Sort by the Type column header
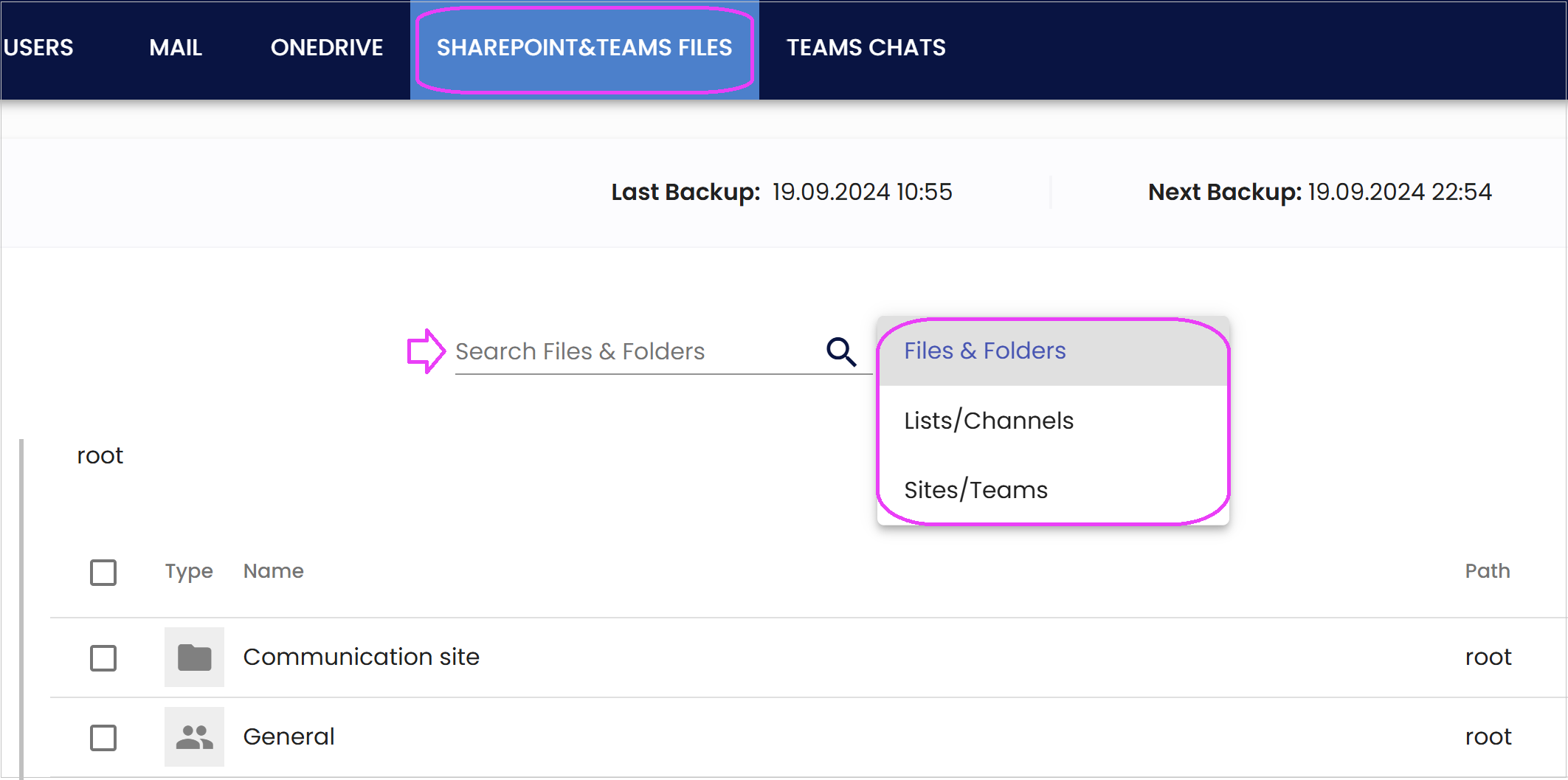Screen dimensions: 1568x780 coord(189,571)
